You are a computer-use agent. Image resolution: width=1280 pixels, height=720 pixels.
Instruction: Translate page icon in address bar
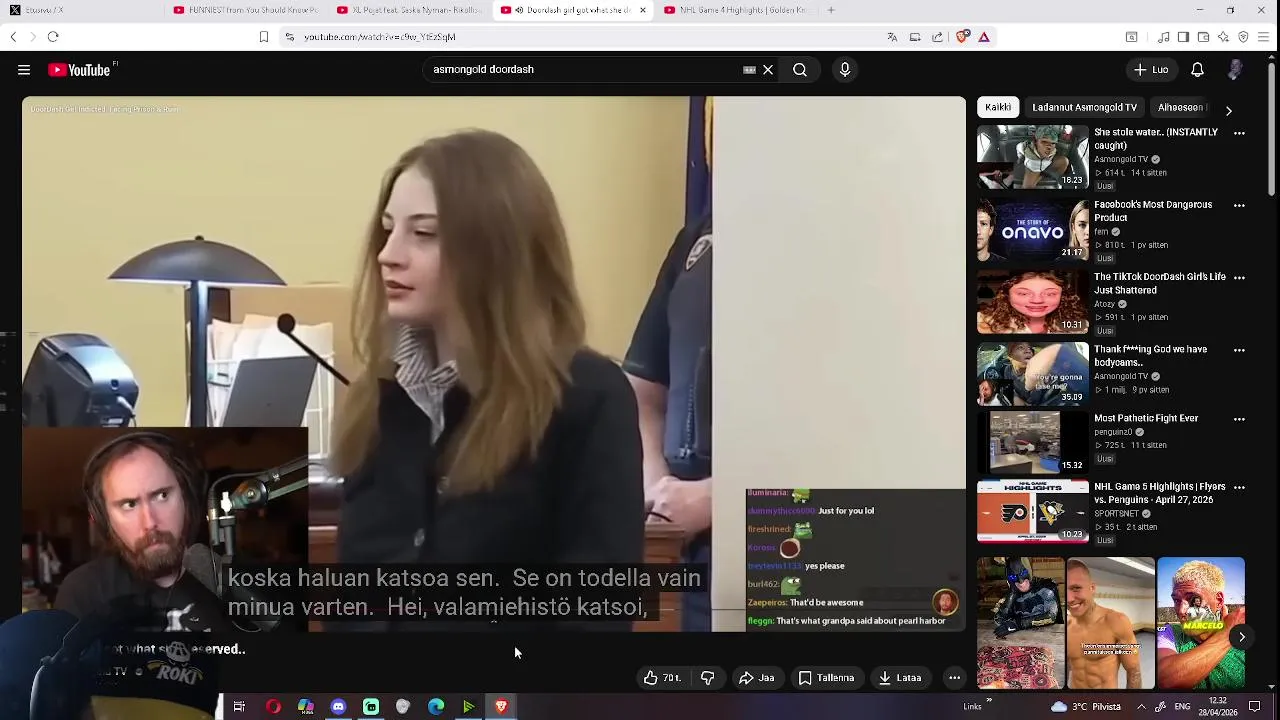click(892, 37)
